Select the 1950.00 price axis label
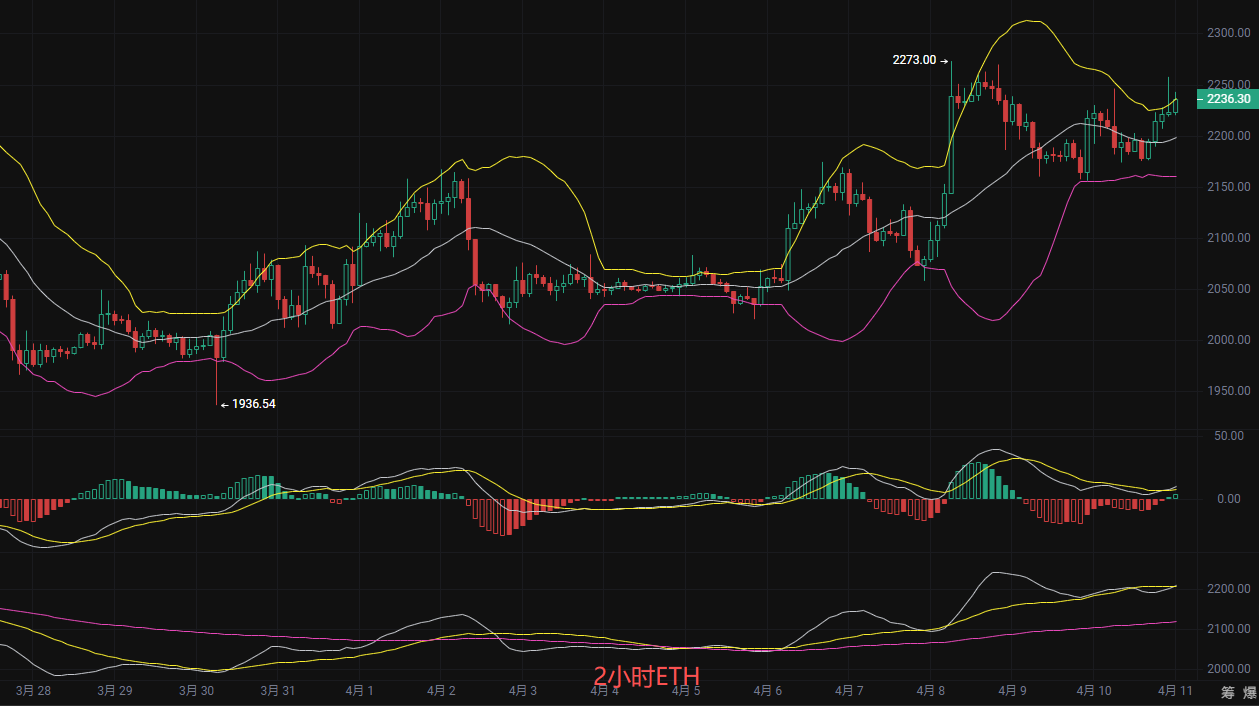Screen dimensions: 1259x706 (x=1228, y=391)
